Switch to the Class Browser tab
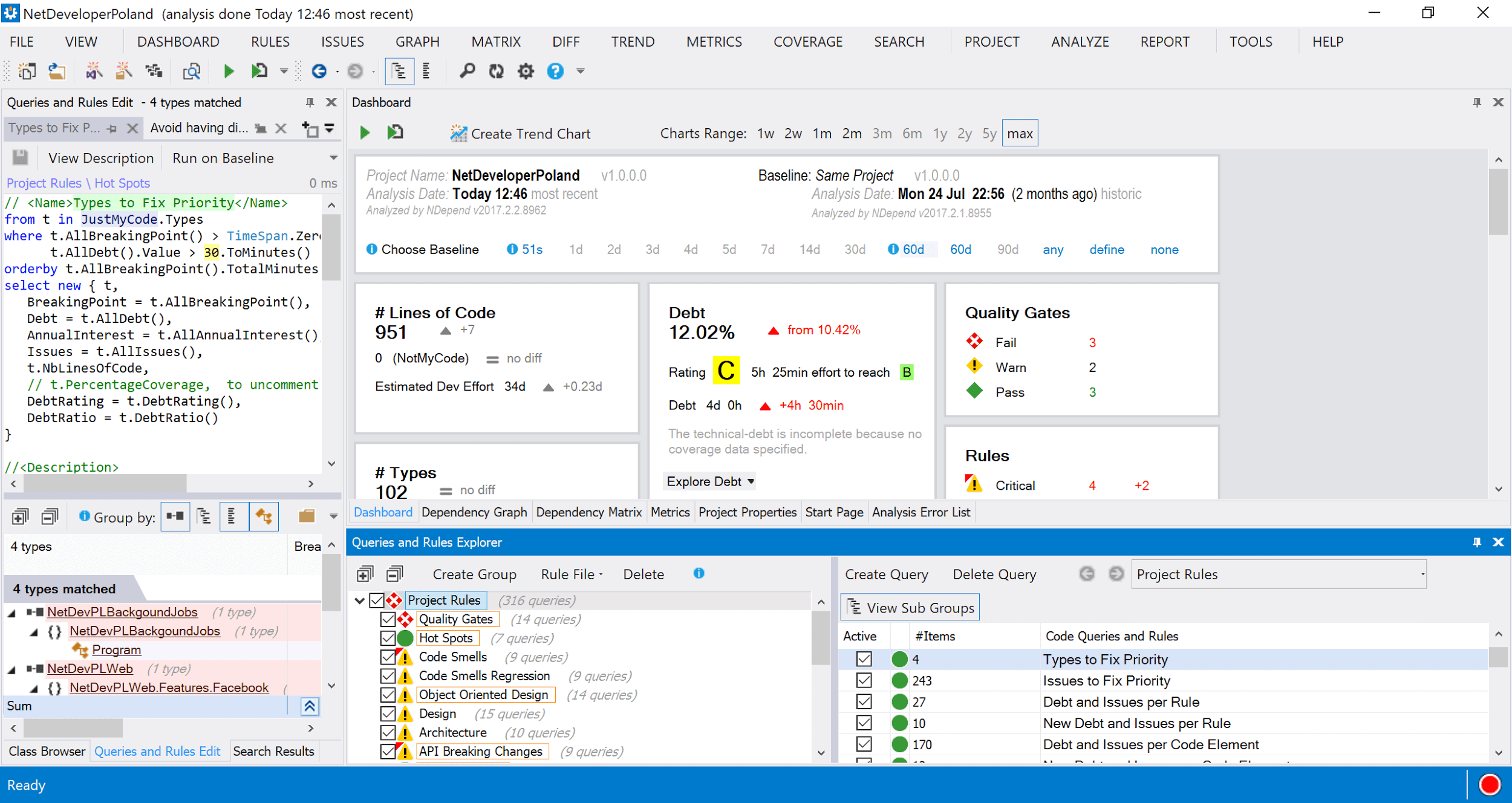Viewport: 1512px width, 803px height. 47,751
